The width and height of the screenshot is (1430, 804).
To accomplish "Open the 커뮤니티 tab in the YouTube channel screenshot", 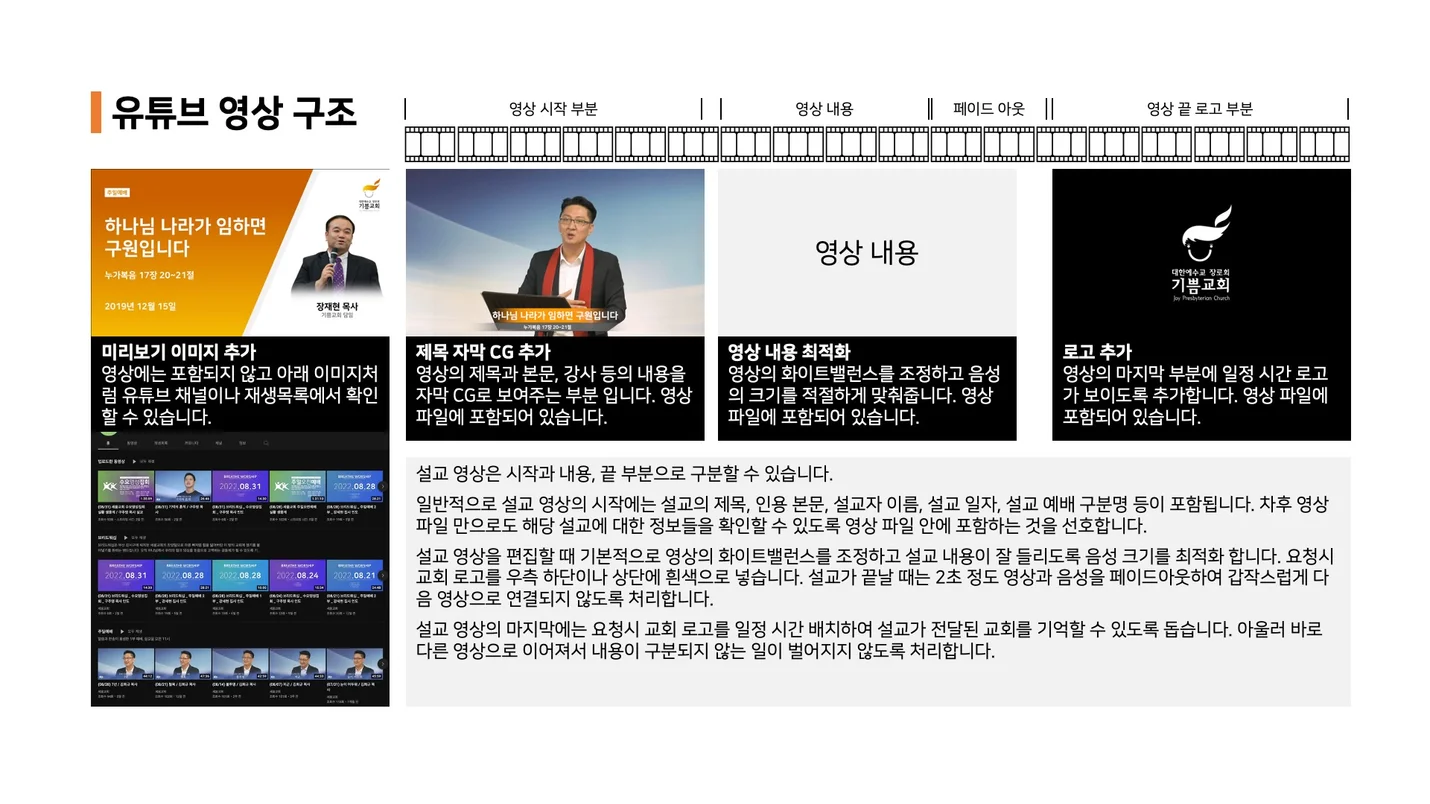I will click(x=191, y=443).
